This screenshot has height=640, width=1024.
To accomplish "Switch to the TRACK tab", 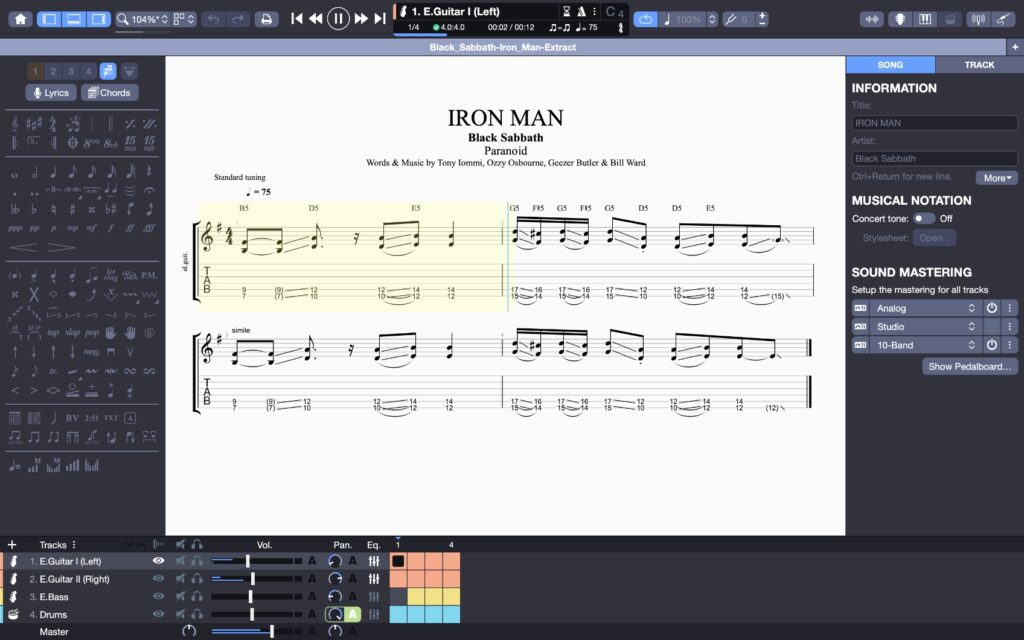I will coord(979,65).
